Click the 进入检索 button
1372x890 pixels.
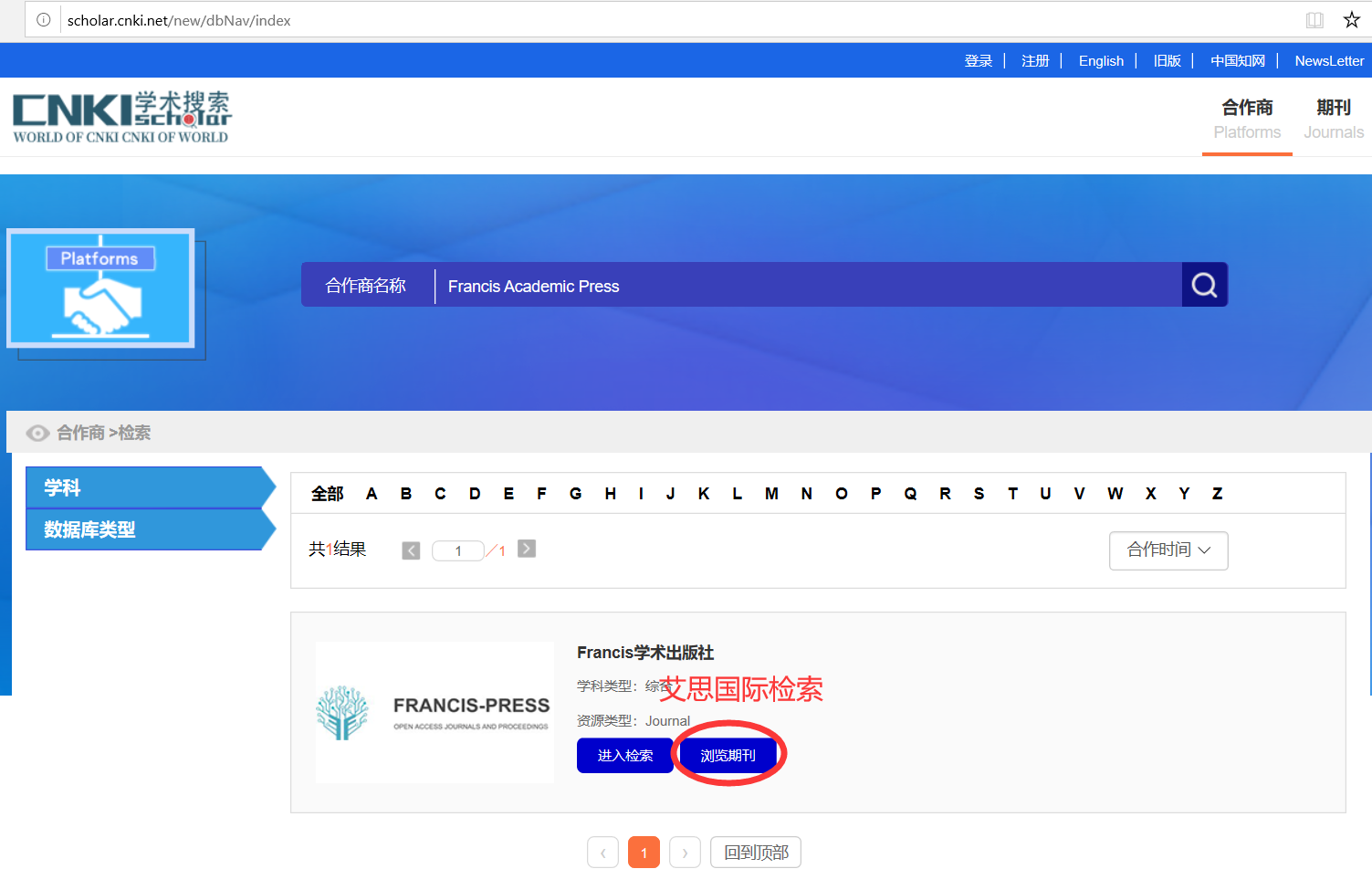tap(625, 755)
